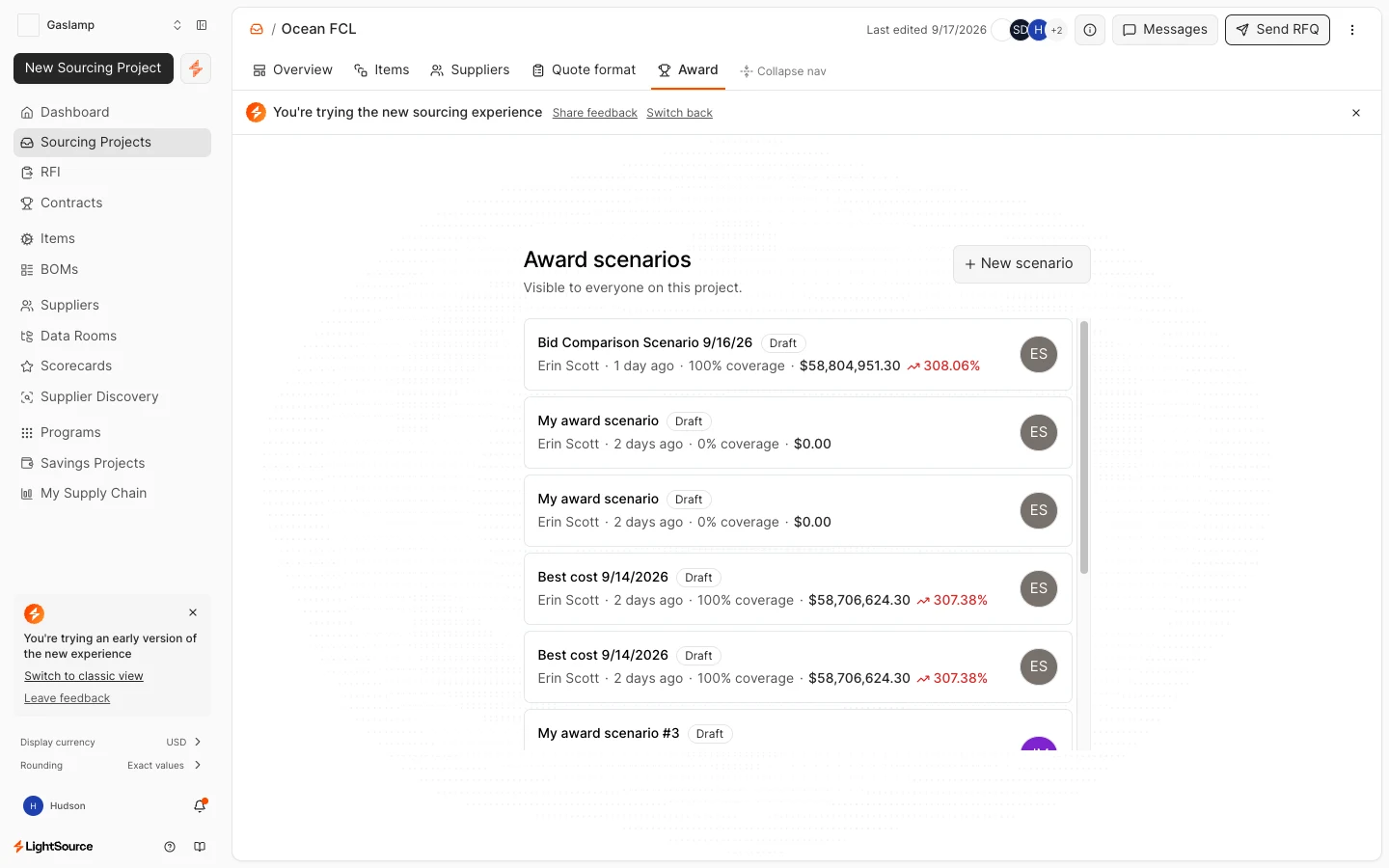Click the ES avatar on Bid Comparison Scenario

[x=1039, y=354]
